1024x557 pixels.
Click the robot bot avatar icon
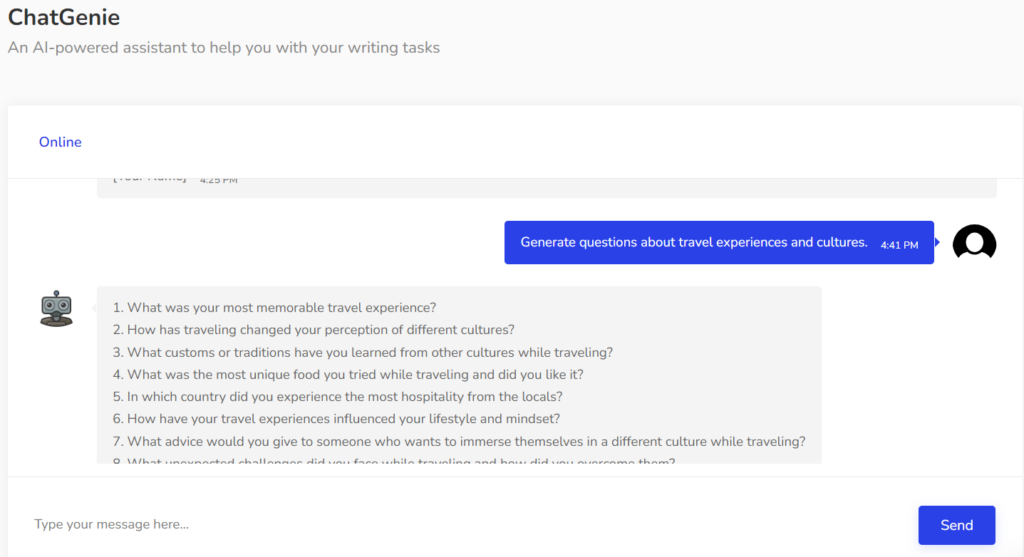pyautogui.click(x=56, y=308)
